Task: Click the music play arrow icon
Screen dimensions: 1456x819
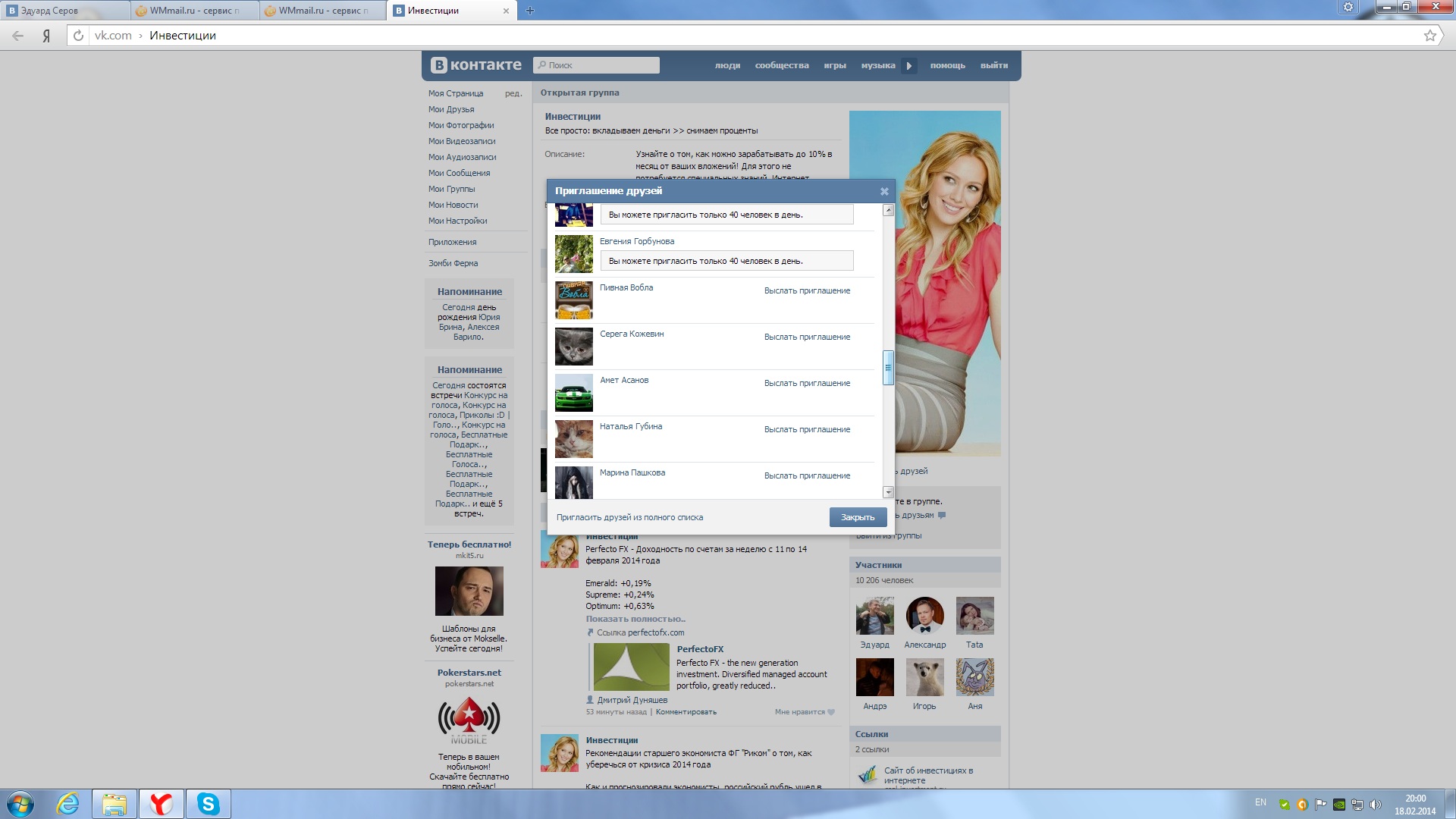Action: pyautogui.click(x=909, y=66)
